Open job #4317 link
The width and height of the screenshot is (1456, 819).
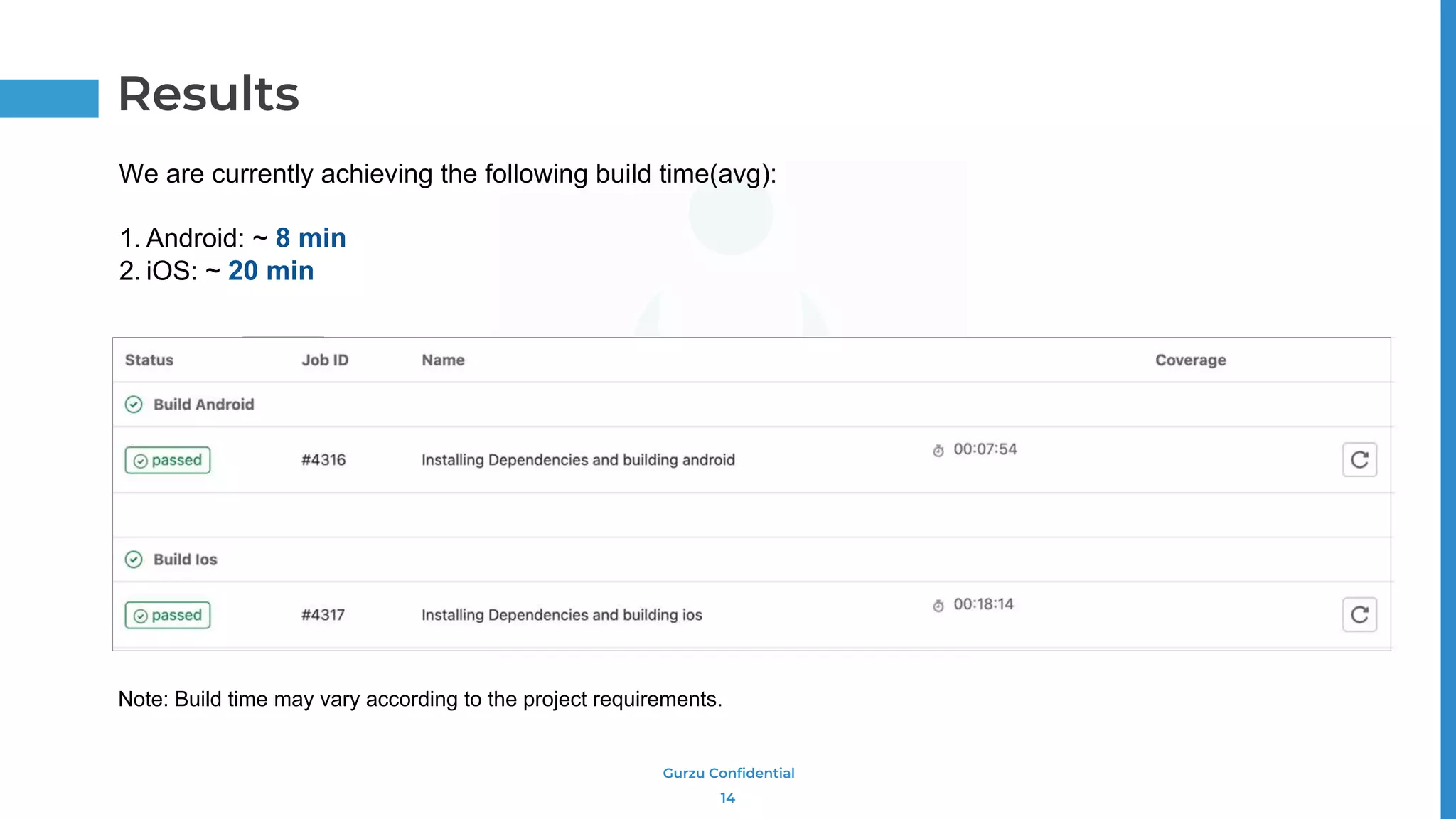pyautogui.click(x=323, y=615)
